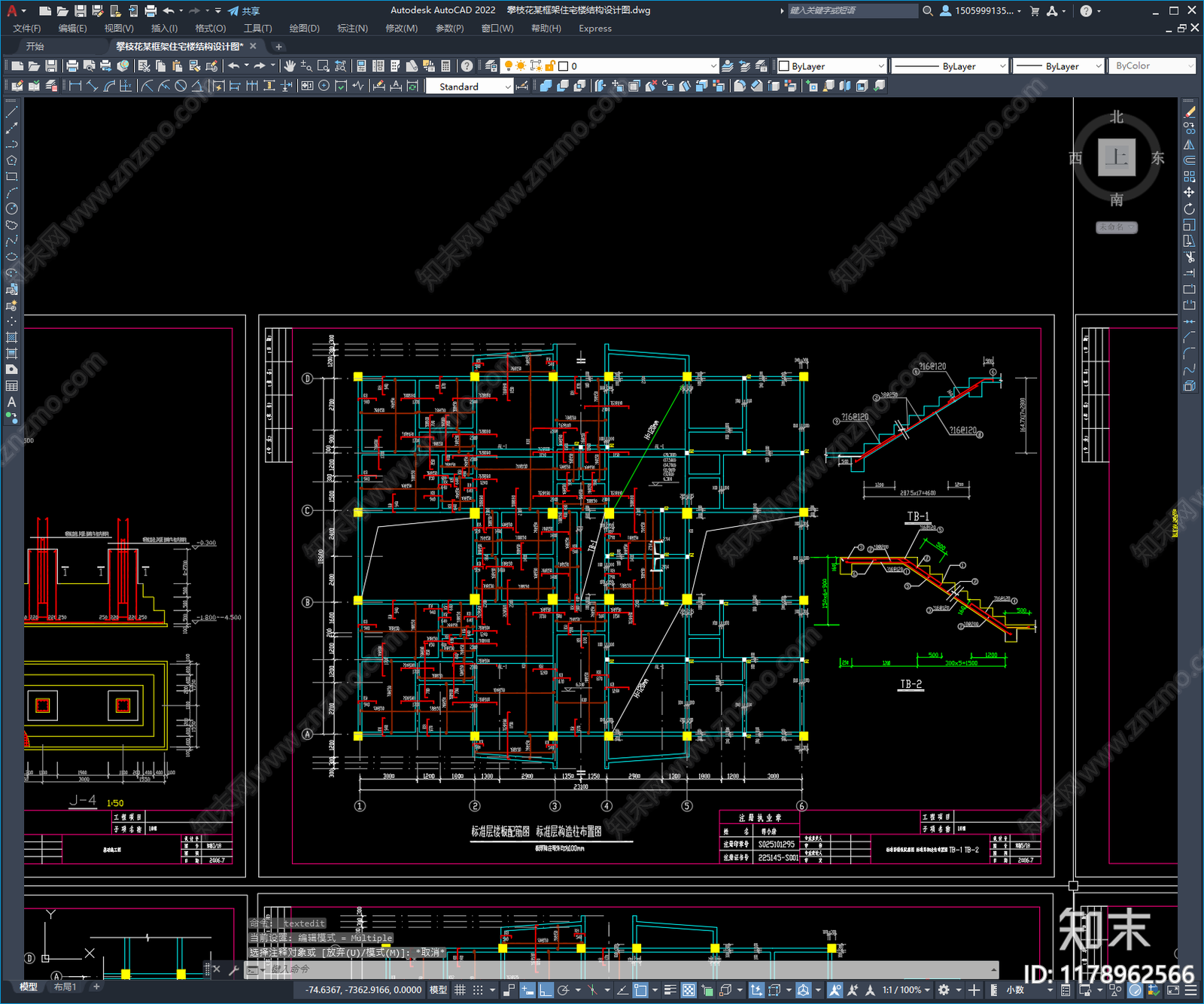The width and height of the screenshot is (1204, 1004).
Task: Open the ByLayer lineweight dropdown
Action: click(1058, 66)
